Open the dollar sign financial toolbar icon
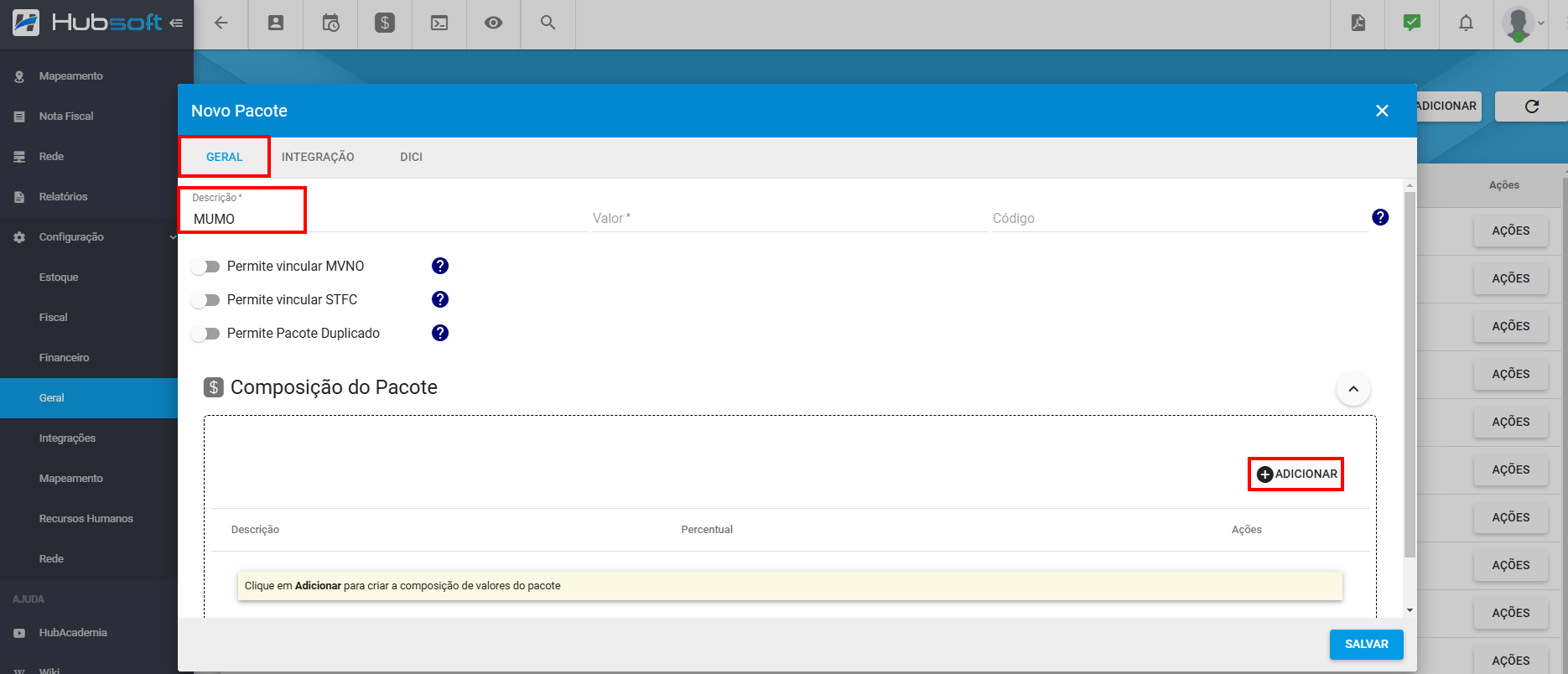This screenshot has width=1568, height=674. (x=385, y=23)
